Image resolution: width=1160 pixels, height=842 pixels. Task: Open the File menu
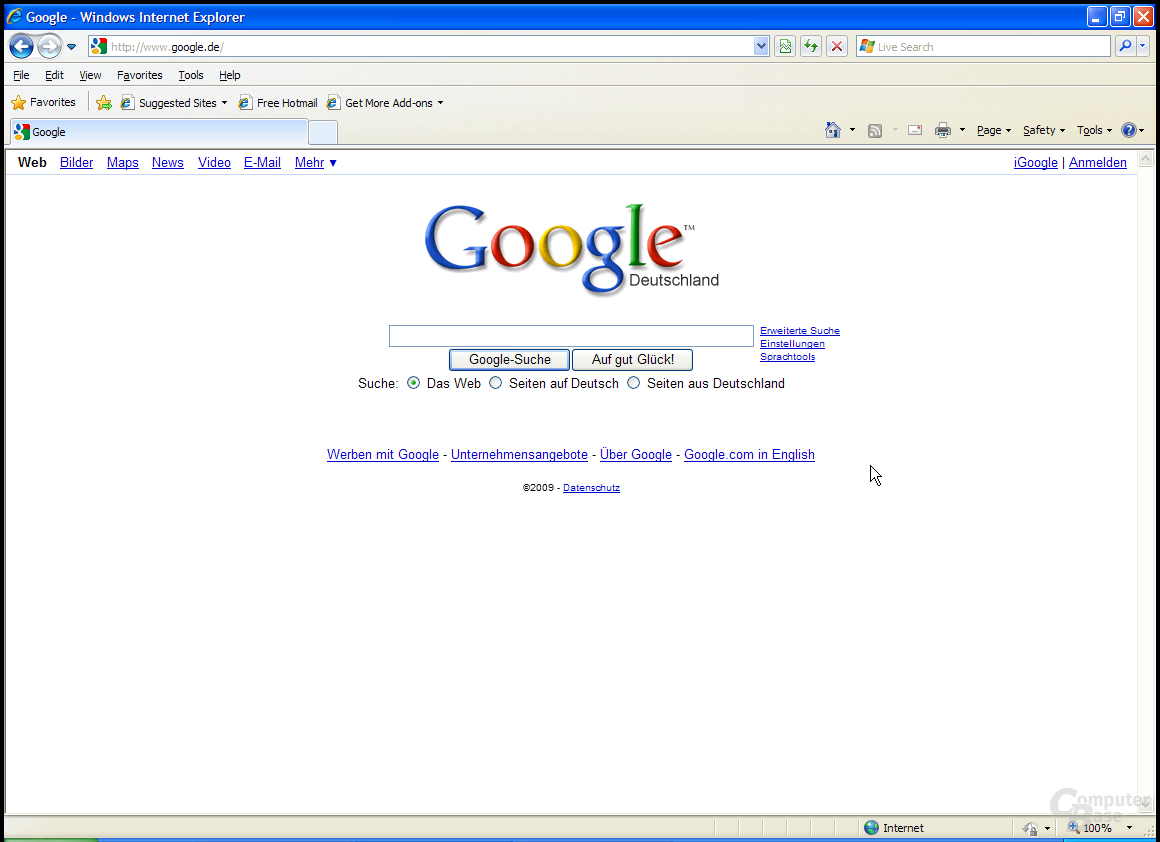pyautogui.click(x=21, y=75)
